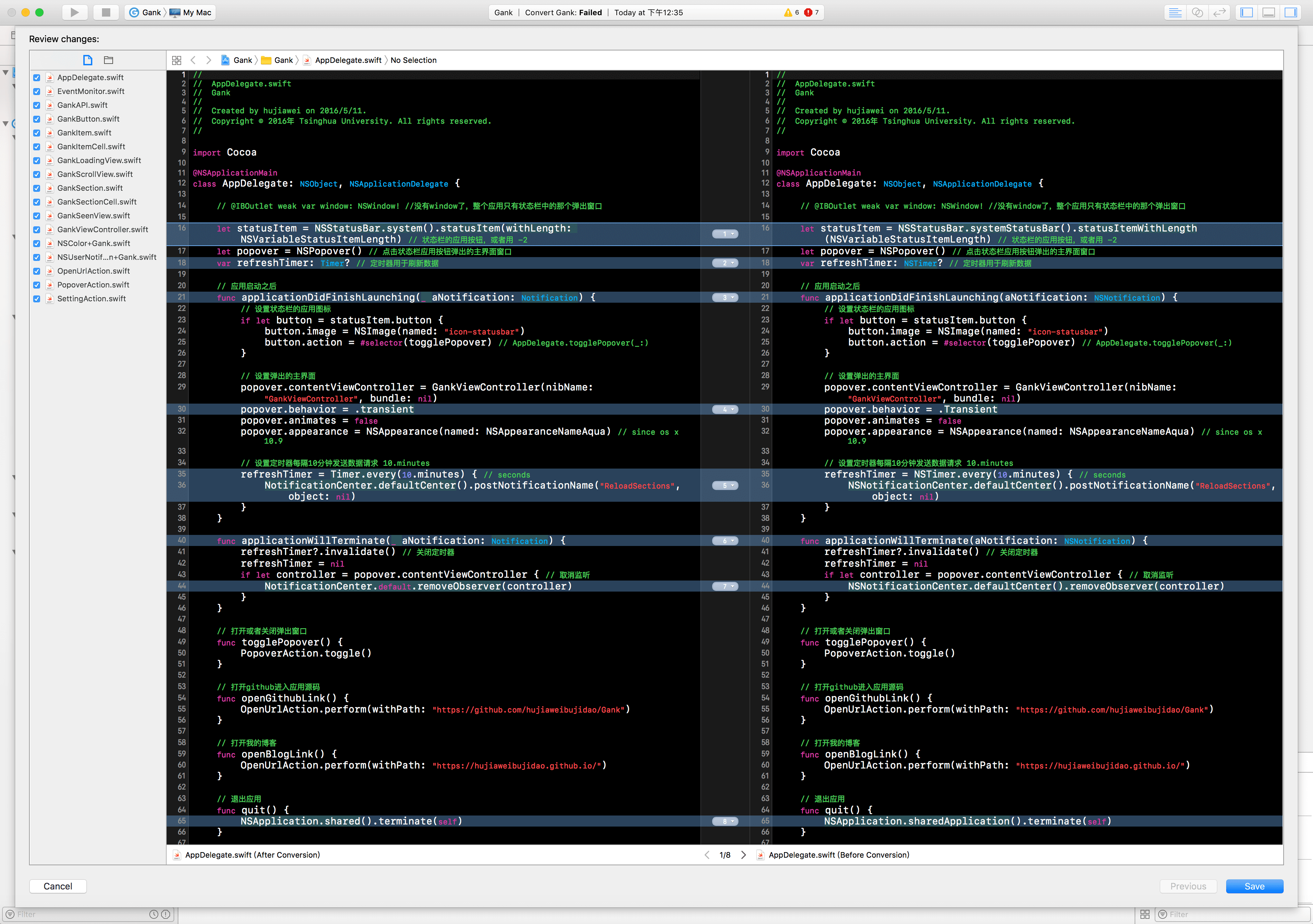Switch to folder view icon in sidebar

[109, 60]
